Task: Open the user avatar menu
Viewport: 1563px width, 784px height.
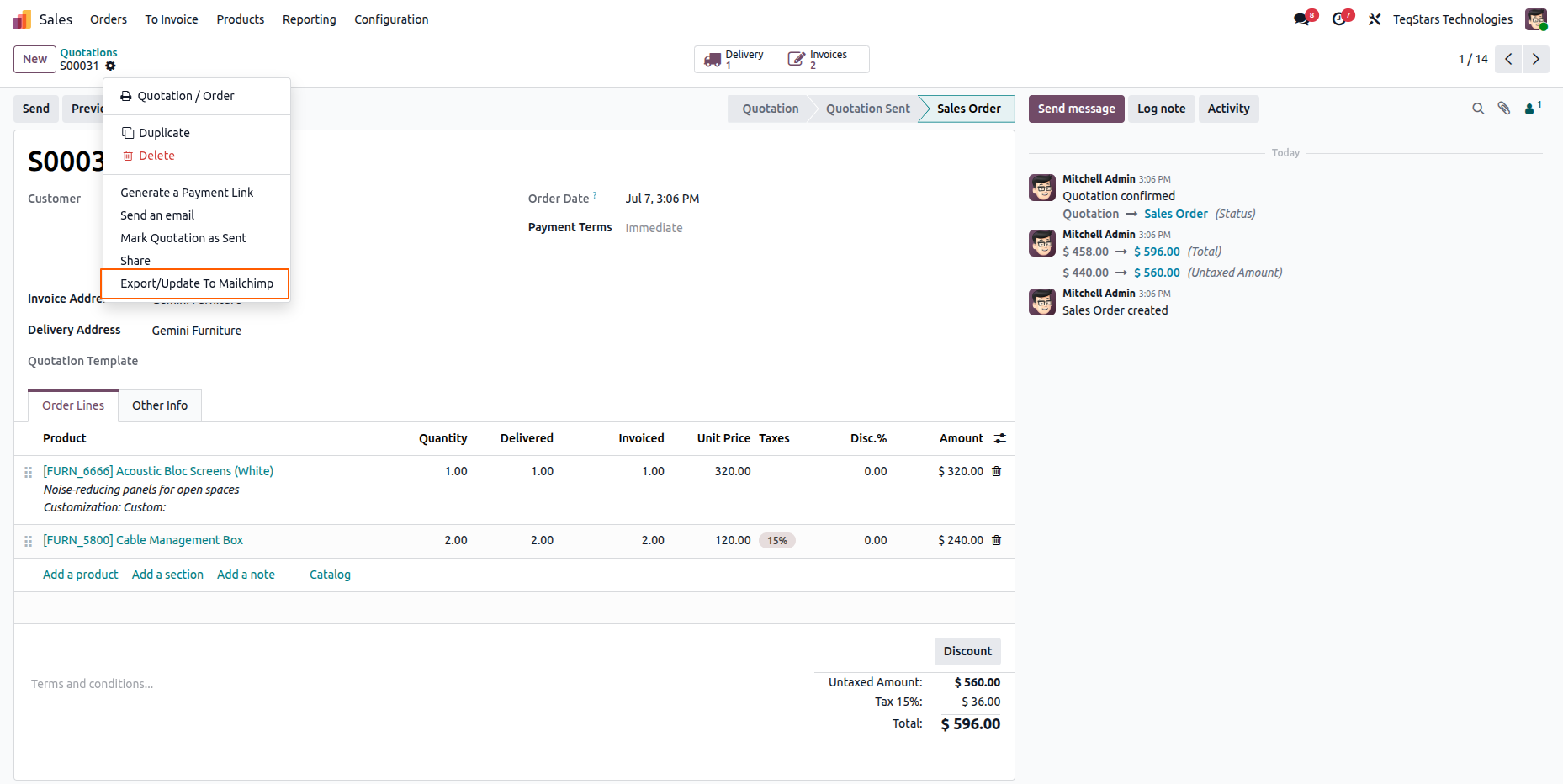Action: click(1536, 19)
